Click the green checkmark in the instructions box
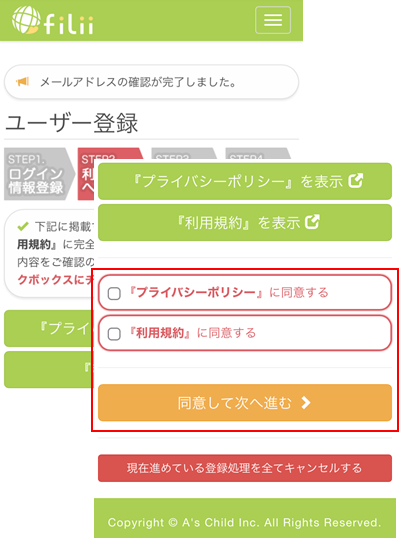This screenshot has width=405, height=539. click(x=23, y=226)
